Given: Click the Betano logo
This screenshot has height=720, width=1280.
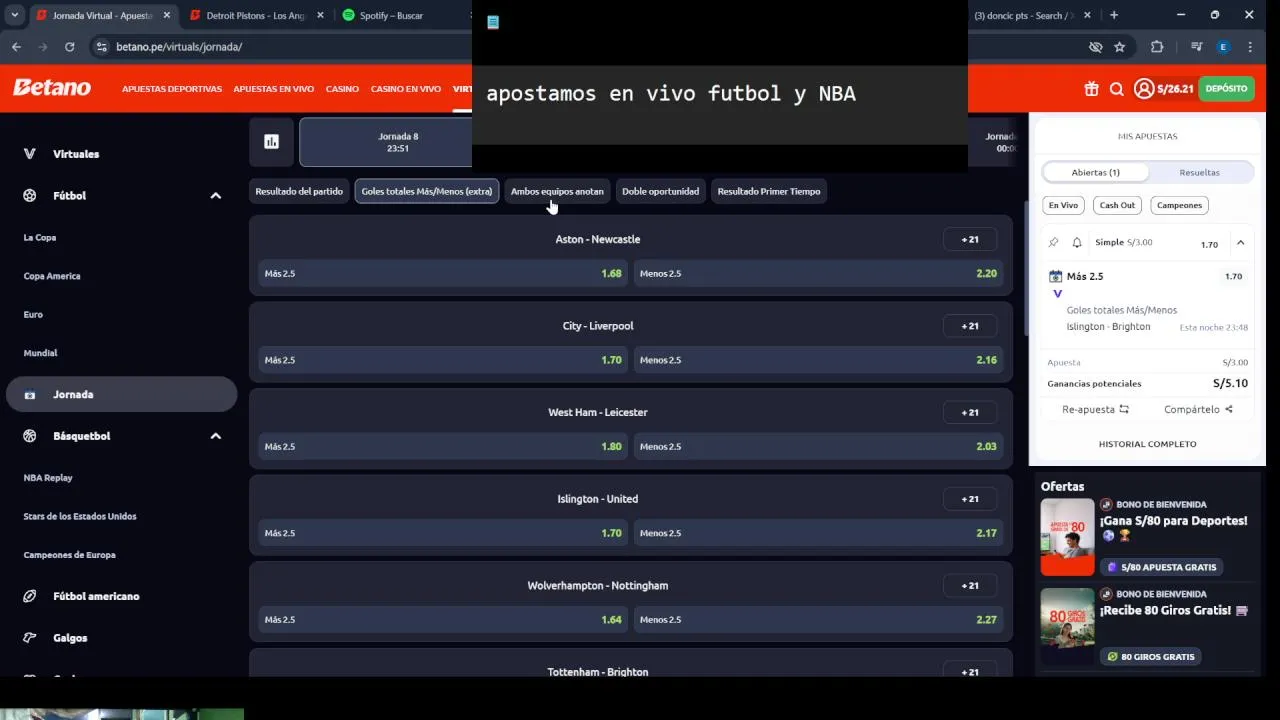Looking at the screenshot, I should click(x=52, y=88).
